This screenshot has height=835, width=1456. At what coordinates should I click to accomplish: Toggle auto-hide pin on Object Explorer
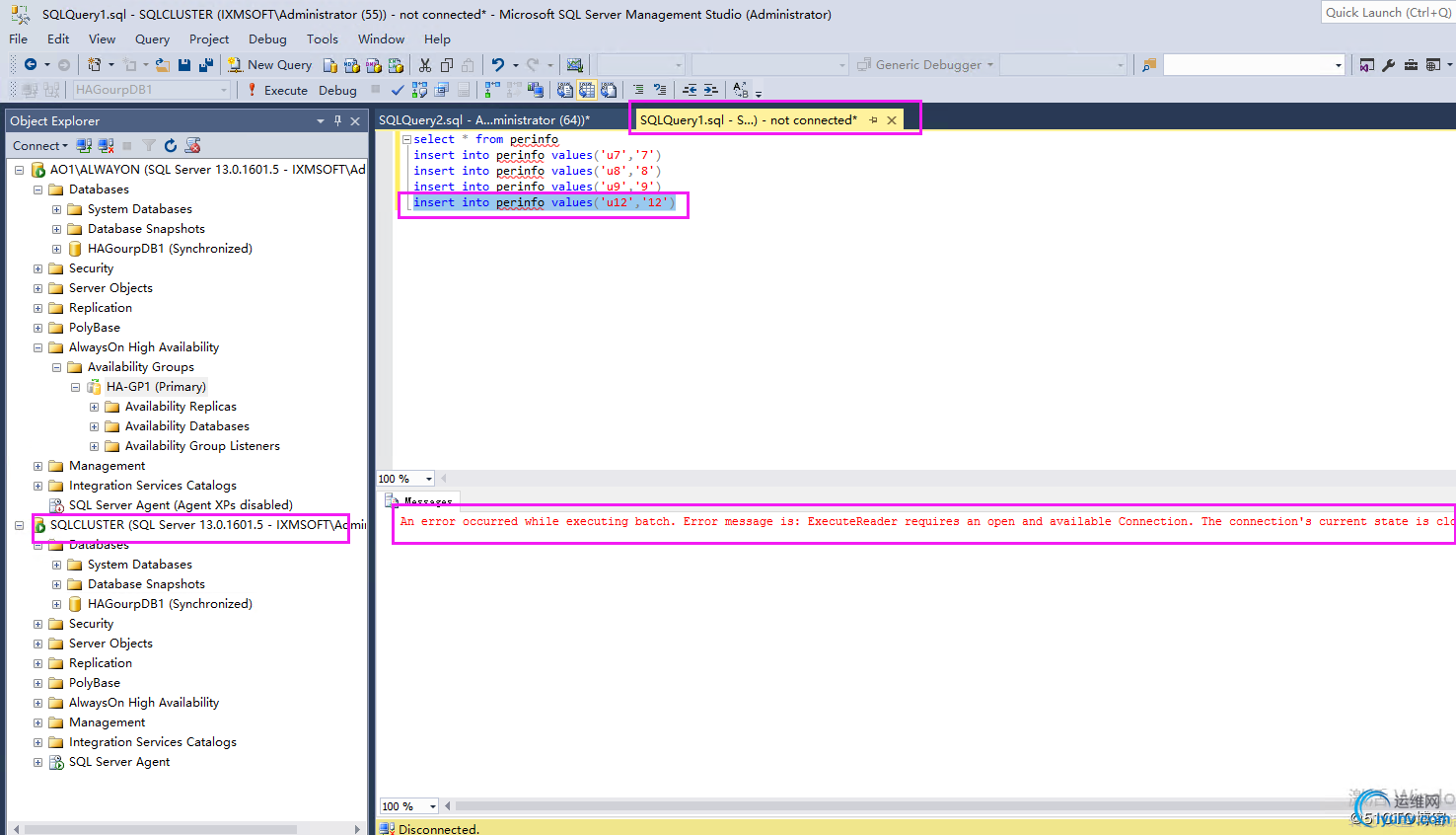pyautogui.click(x=337, y=120)
